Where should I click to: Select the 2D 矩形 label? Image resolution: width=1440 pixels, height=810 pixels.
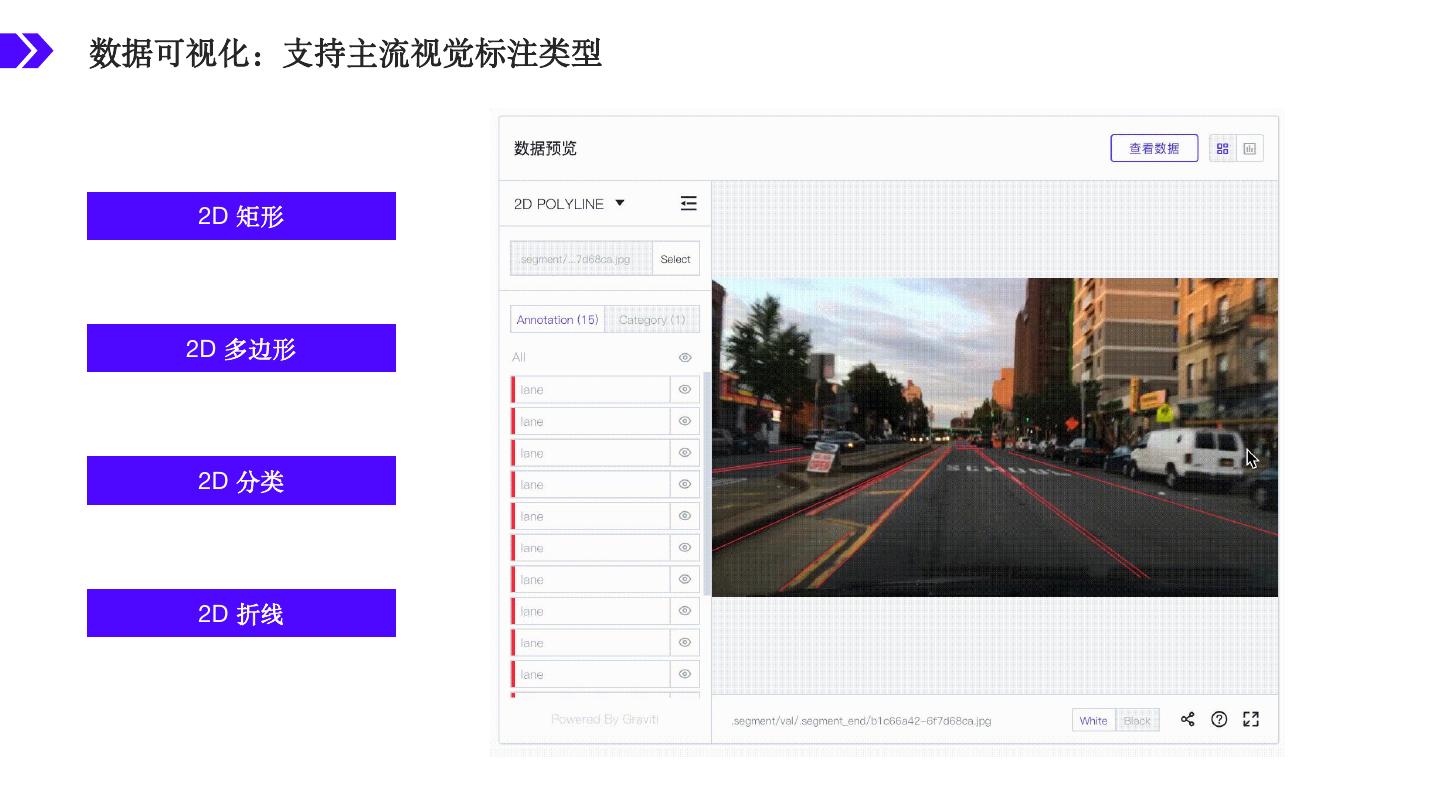coord(241,216)
